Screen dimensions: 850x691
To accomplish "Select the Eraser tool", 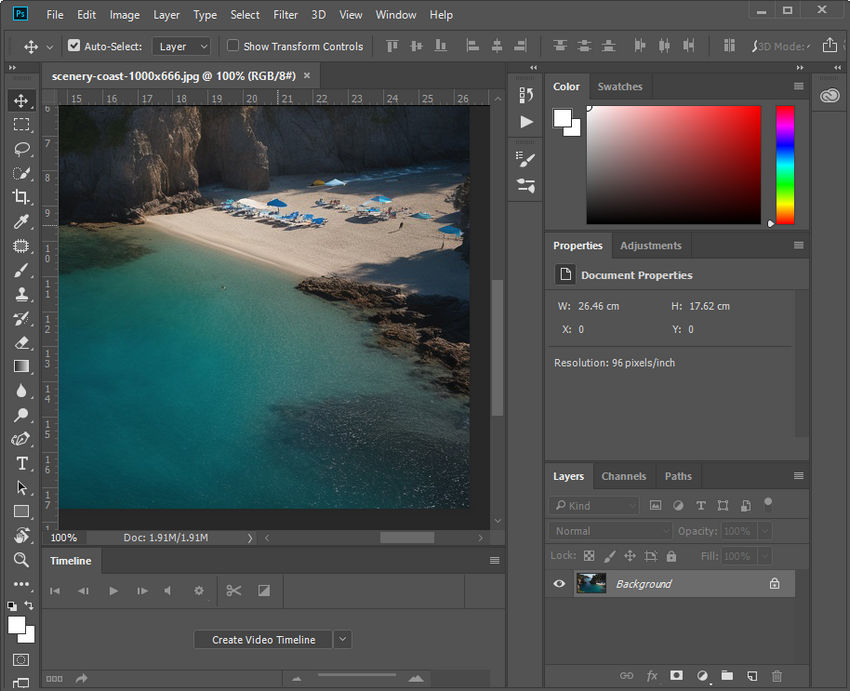I will [x=21, y=343].
